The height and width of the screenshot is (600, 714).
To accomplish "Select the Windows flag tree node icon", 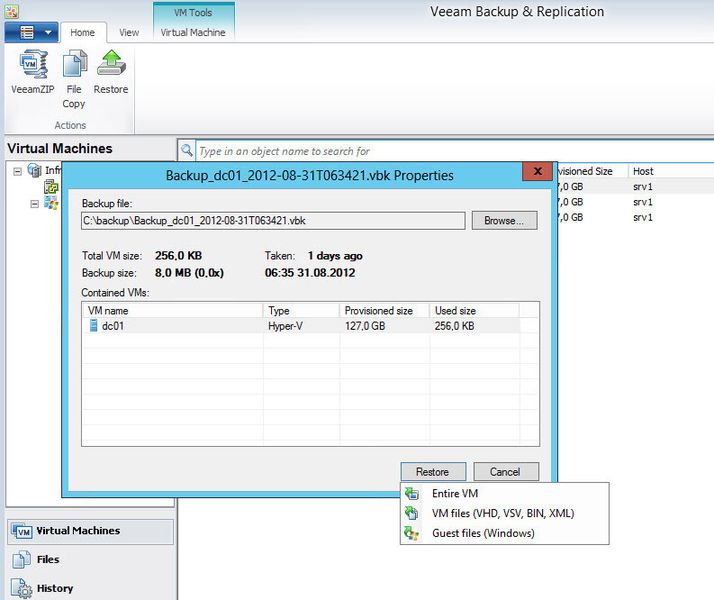I will coord(51,203).
